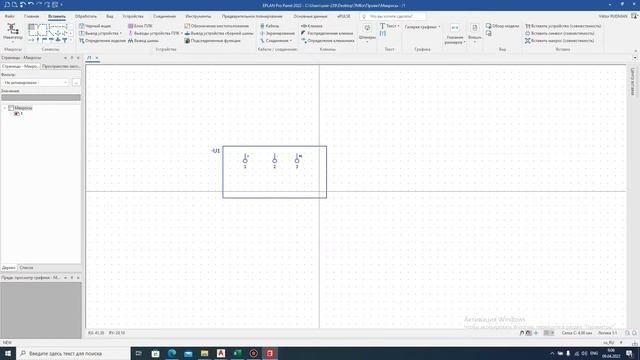Image resolution: width=640 pixels, height=360 pixels.
Task: Click Подсоединенные функции icon
Action: pyautogui.click(x=187, y=40)
